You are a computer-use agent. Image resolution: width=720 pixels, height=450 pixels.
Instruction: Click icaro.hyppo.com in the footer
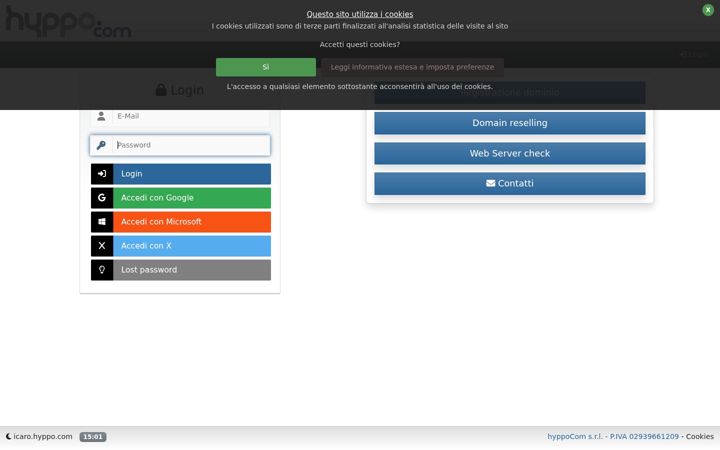(43, 437)
